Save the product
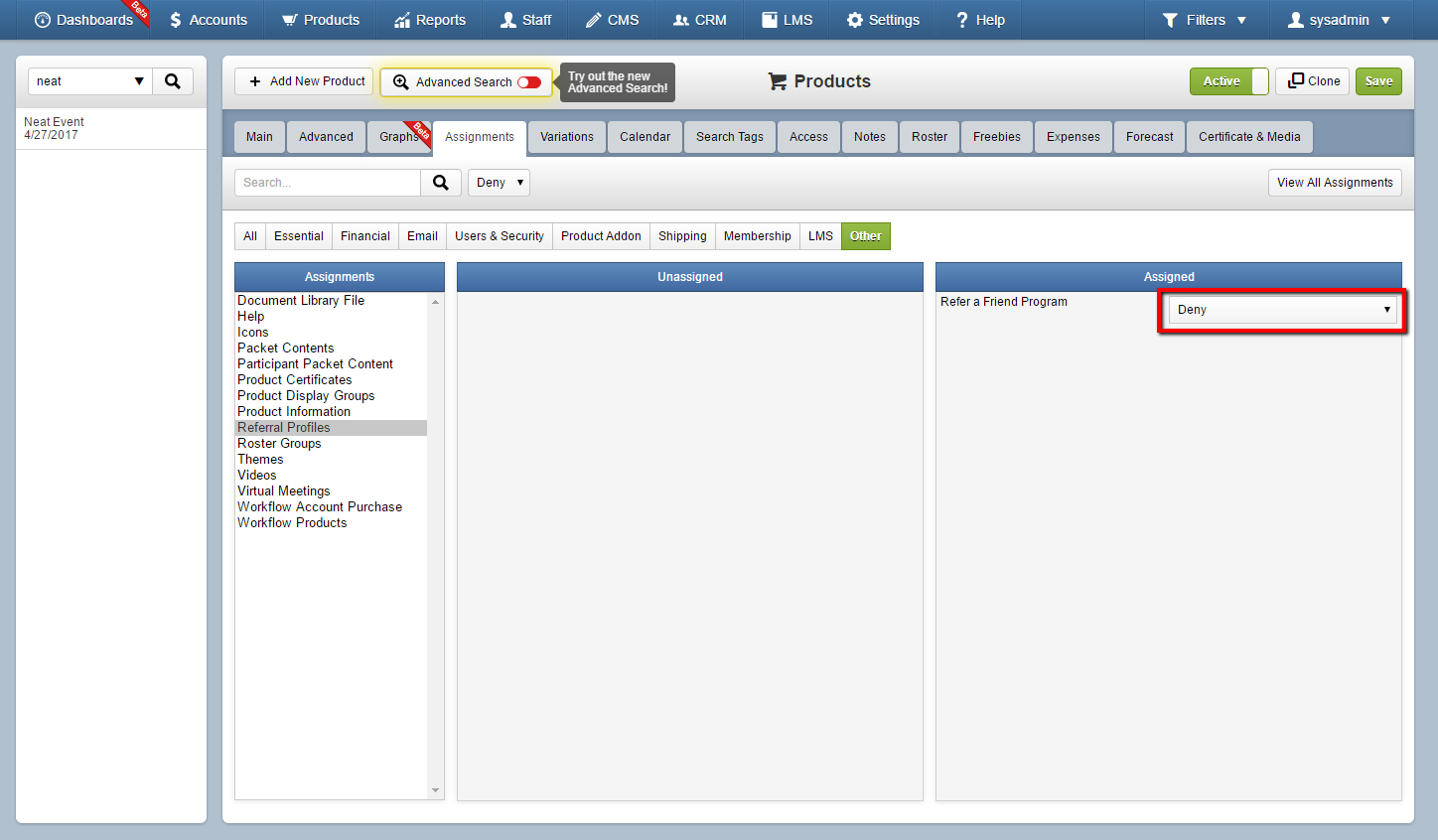Image resolution: width=1438 pixels, height=840 pixels. [x=1378, y=81]
